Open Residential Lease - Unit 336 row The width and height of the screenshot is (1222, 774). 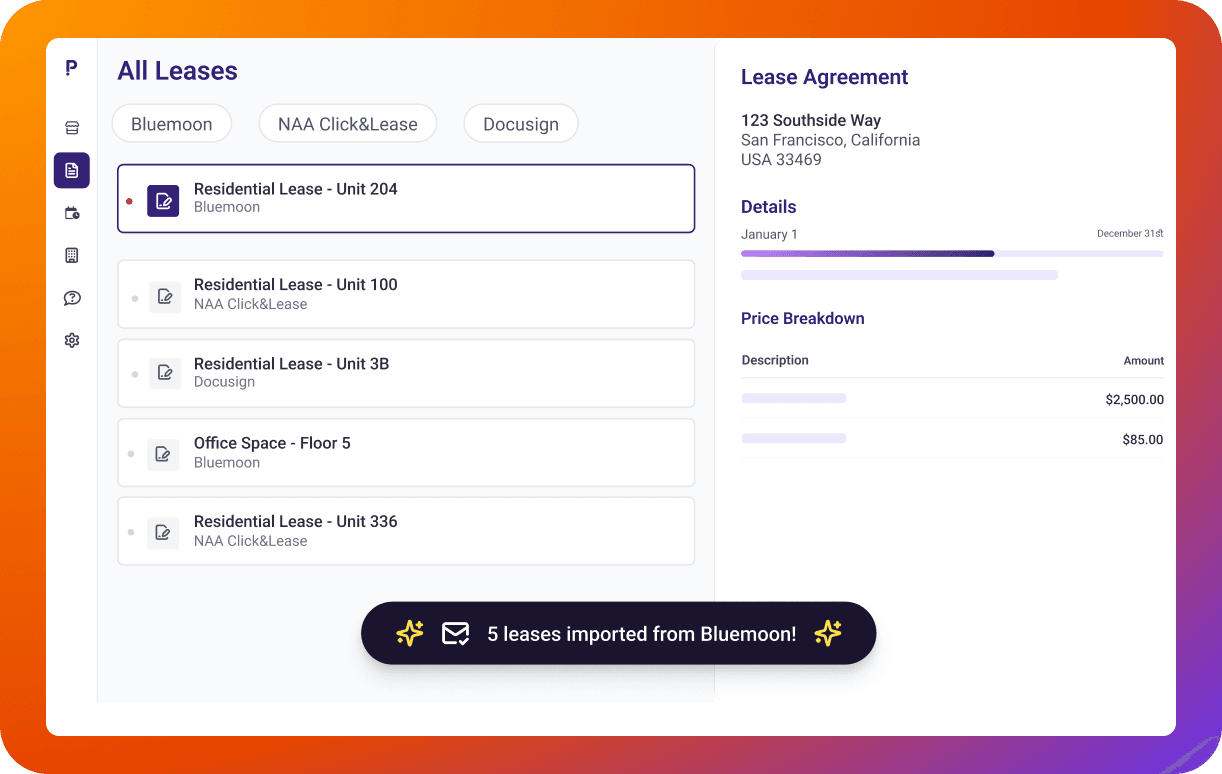click(x=406, y=531)
